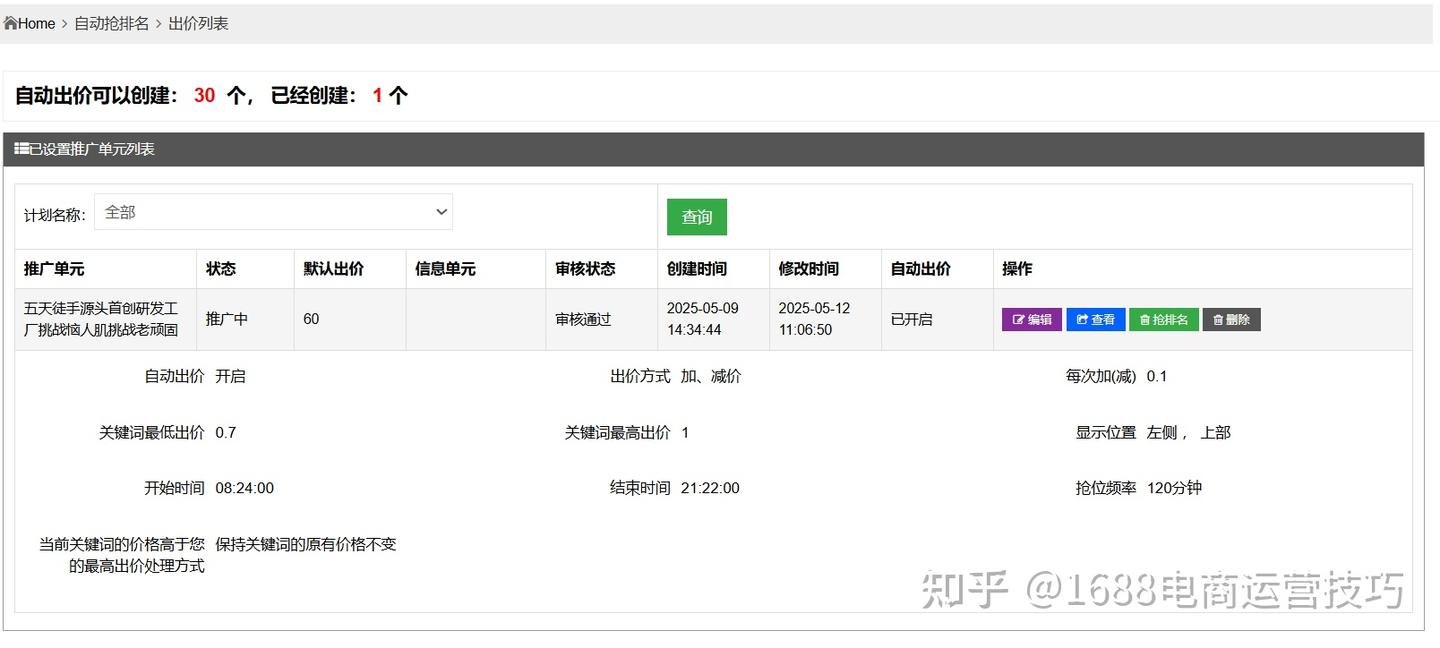Click the list icon in the 已设置推广单元列表 header
1440x648 pixels.
[21, 149]
